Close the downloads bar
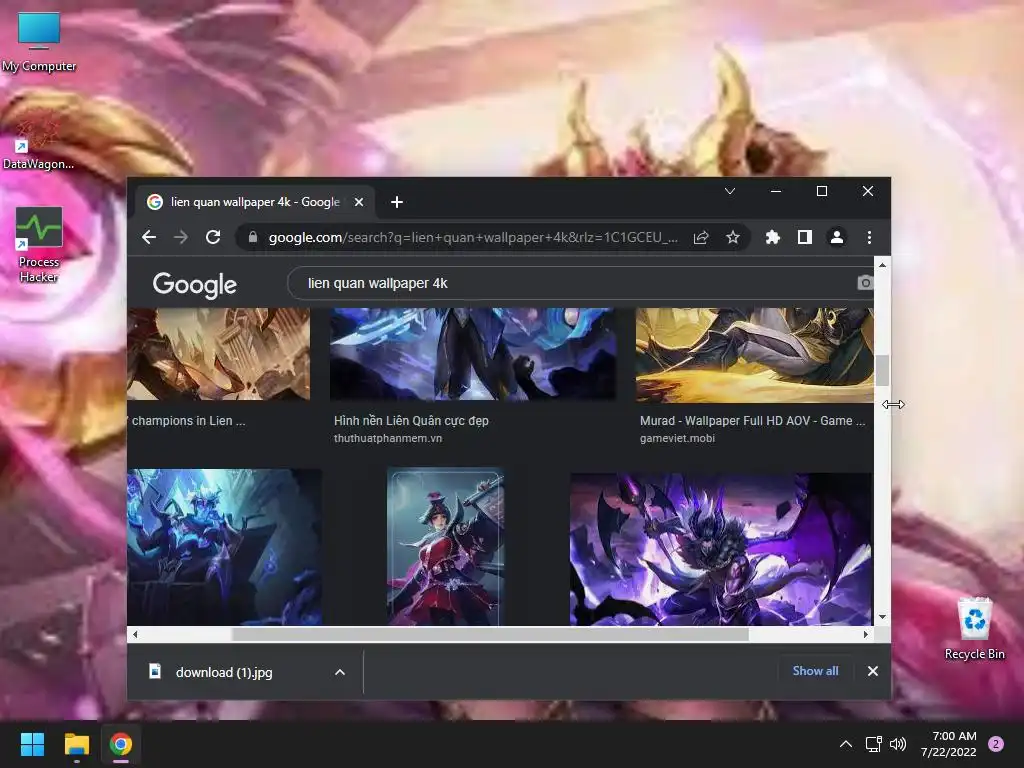 coord(872,671)
